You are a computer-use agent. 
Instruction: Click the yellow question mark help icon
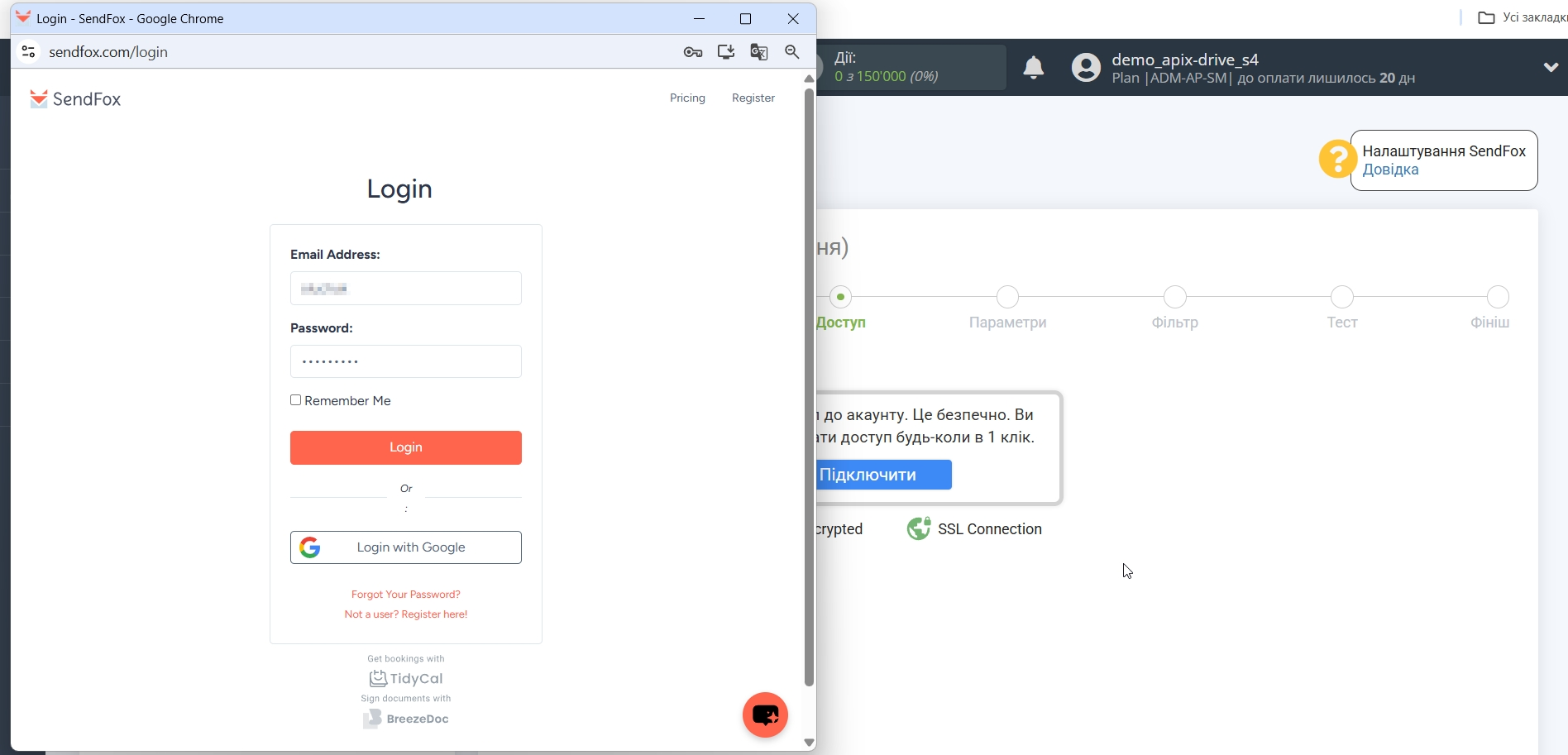coord(1337,159)
